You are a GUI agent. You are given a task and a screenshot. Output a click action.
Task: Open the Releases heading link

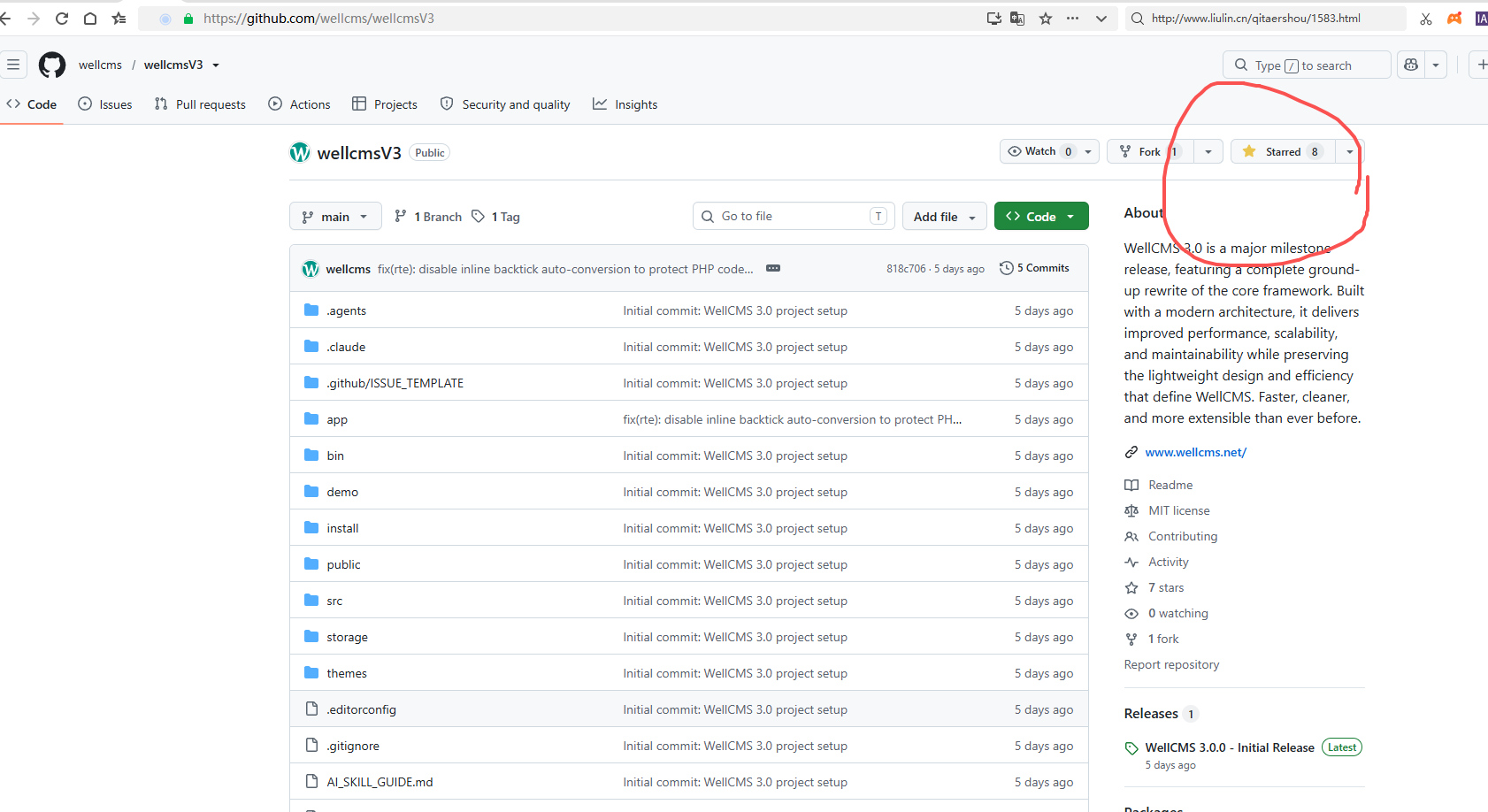pyautogui.click(x=1151, y=714)
